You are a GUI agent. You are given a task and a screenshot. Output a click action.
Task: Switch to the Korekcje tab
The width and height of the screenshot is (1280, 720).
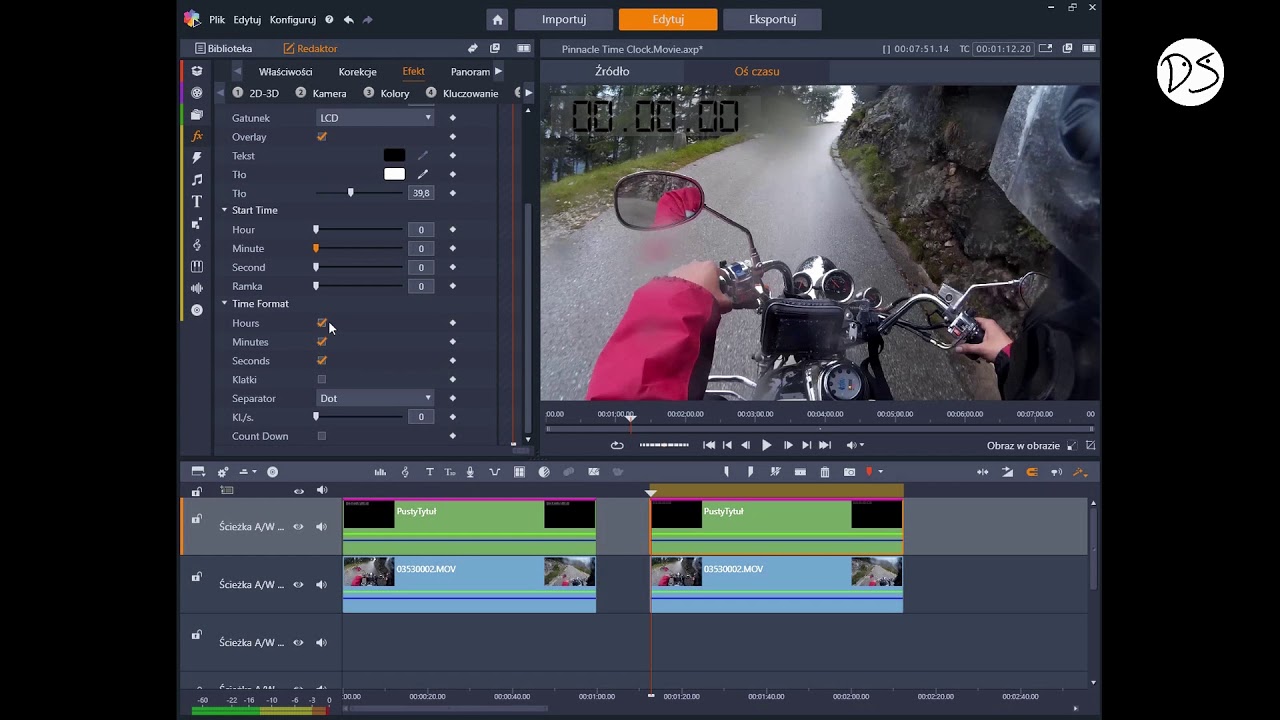coord(358,72)
